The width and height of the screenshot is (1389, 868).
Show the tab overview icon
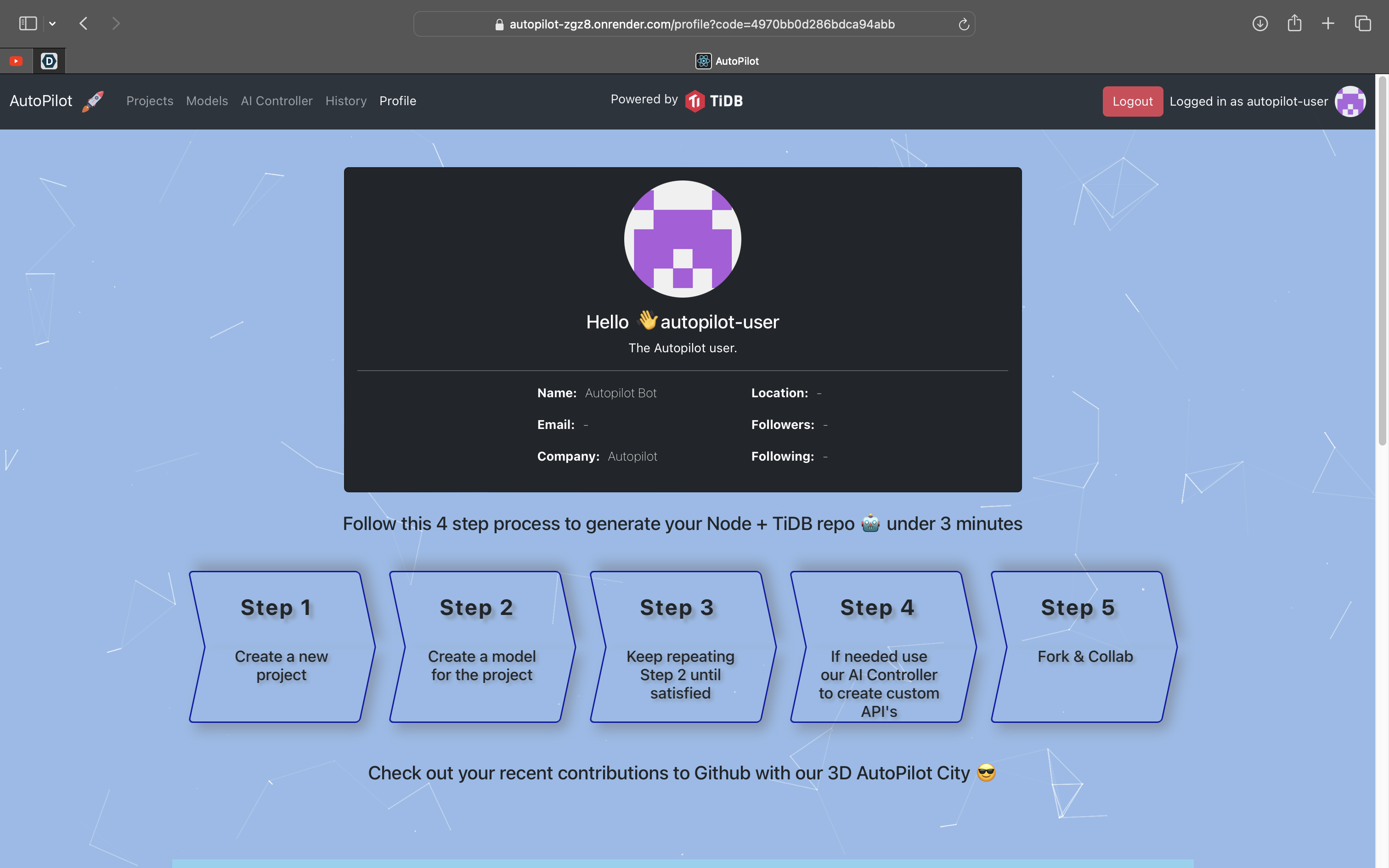pyautogui.click(x=1363, y=23)
